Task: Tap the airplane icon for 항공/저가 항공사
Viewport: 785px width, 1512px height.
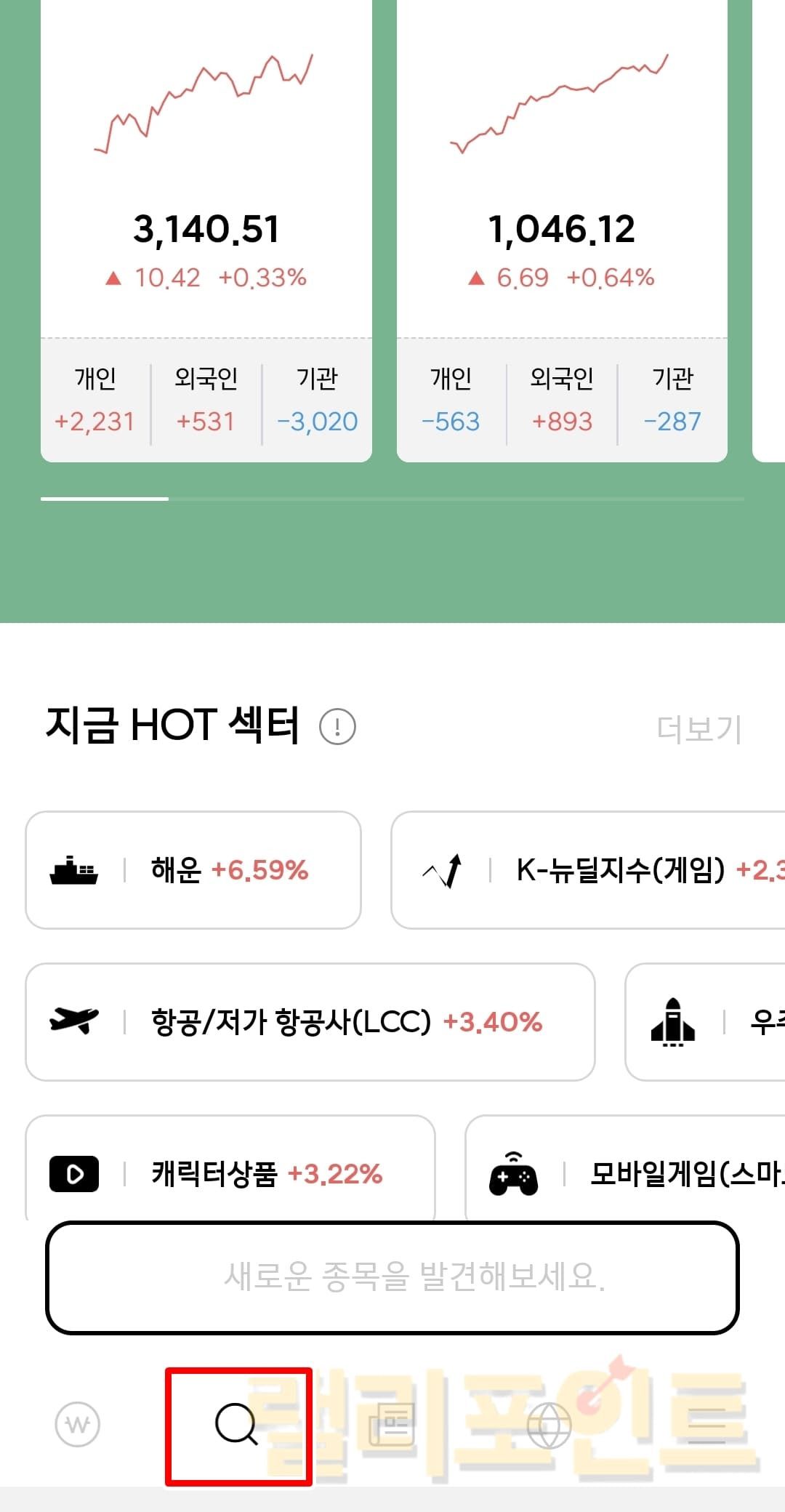Action: (x=74, y=1021)
